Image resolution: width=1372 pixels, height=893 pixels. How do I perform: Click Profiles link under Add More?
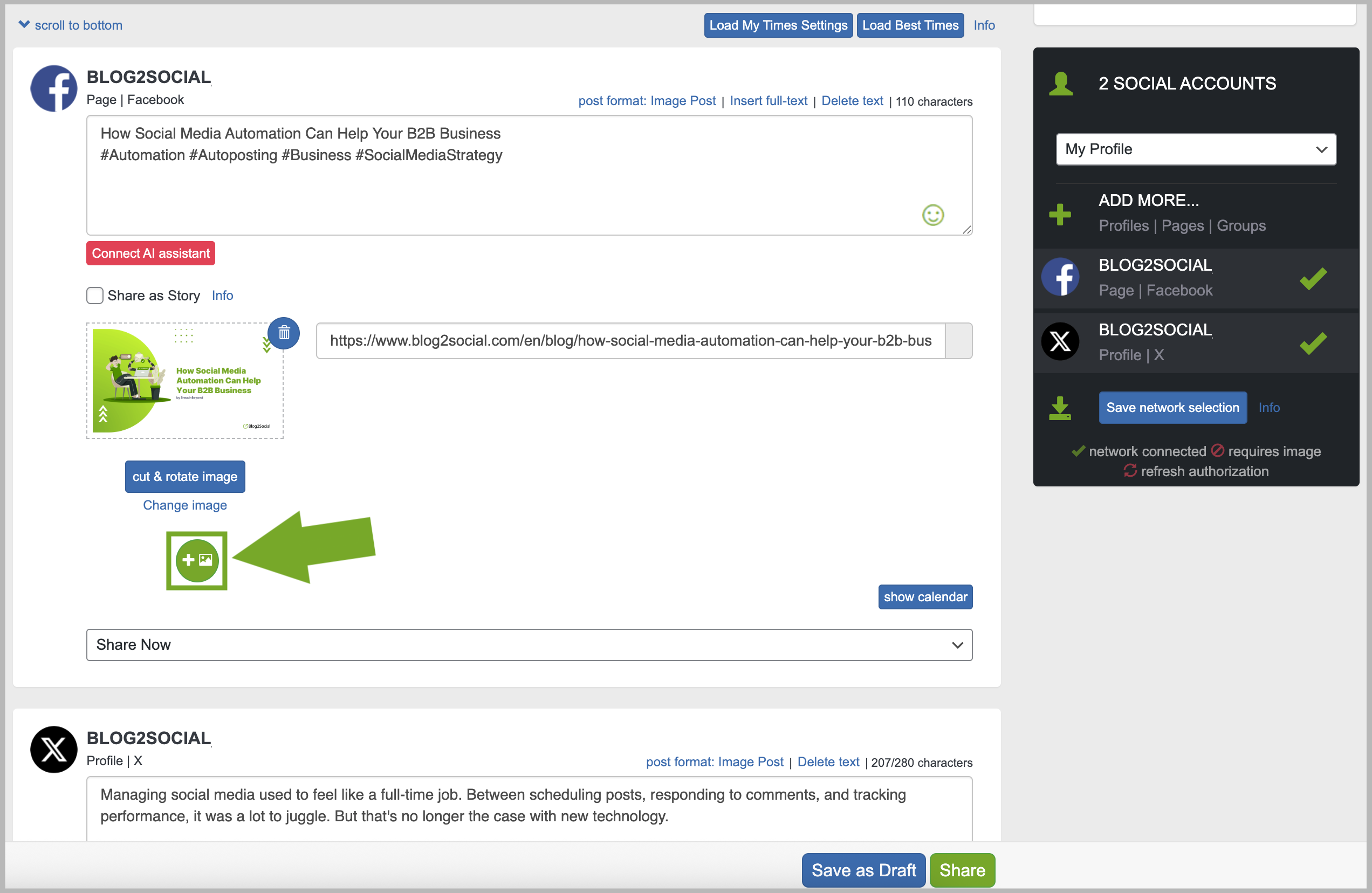(x=1123, y=225)
